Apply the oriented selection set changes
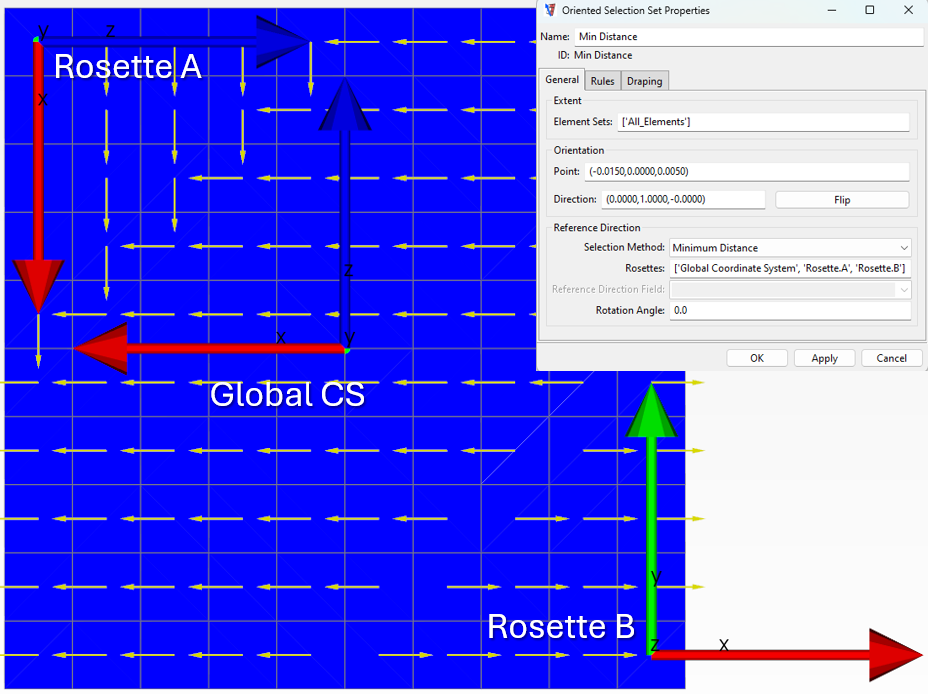This screenshot has width=937, height=698. [824, 358]
